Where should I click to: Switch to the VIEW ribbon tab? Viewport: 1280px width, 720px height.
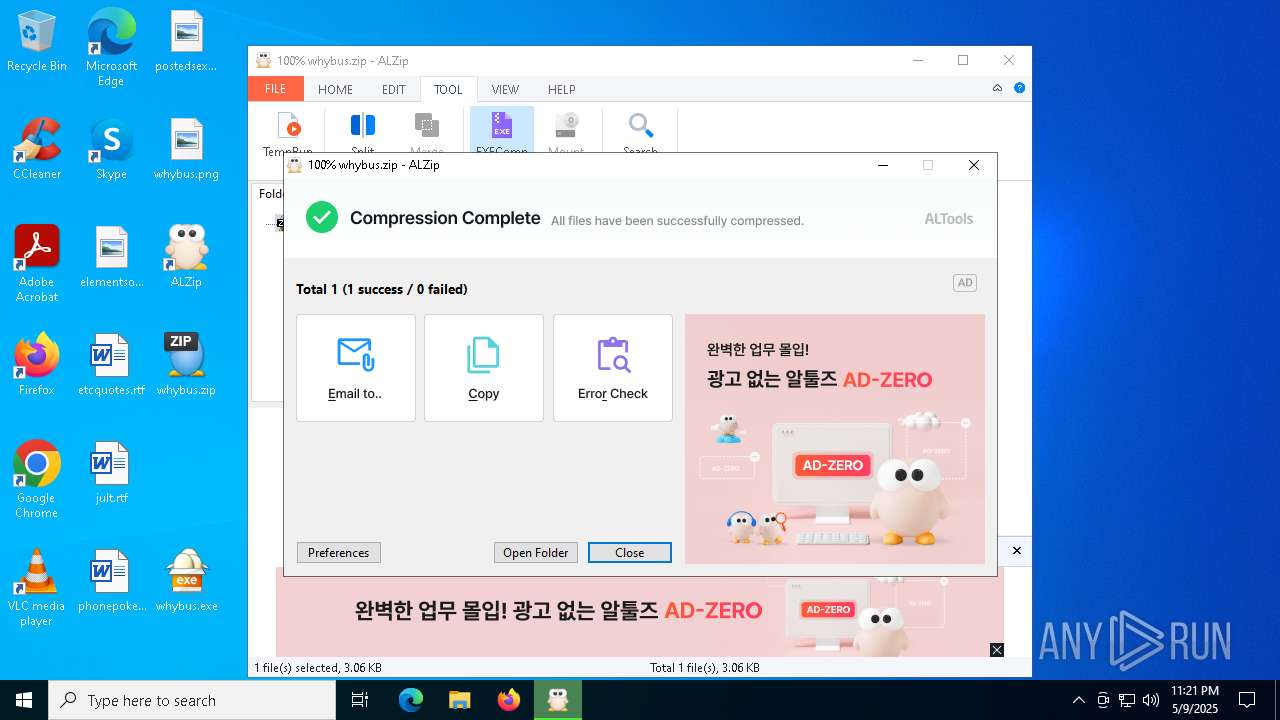[505, 89]
